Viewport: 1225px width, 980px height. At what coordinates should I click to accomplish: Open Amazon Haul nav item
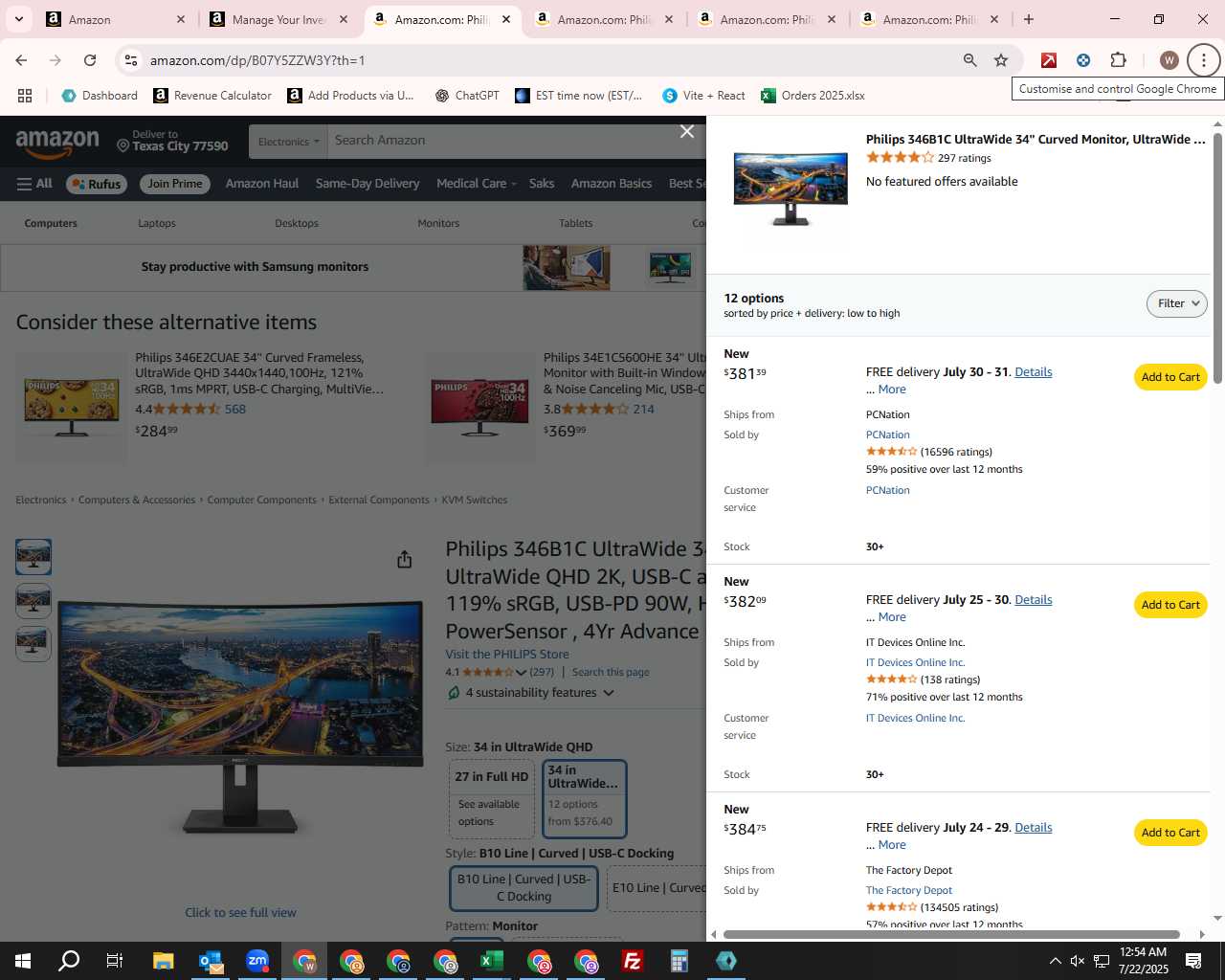tap(262, 184)
